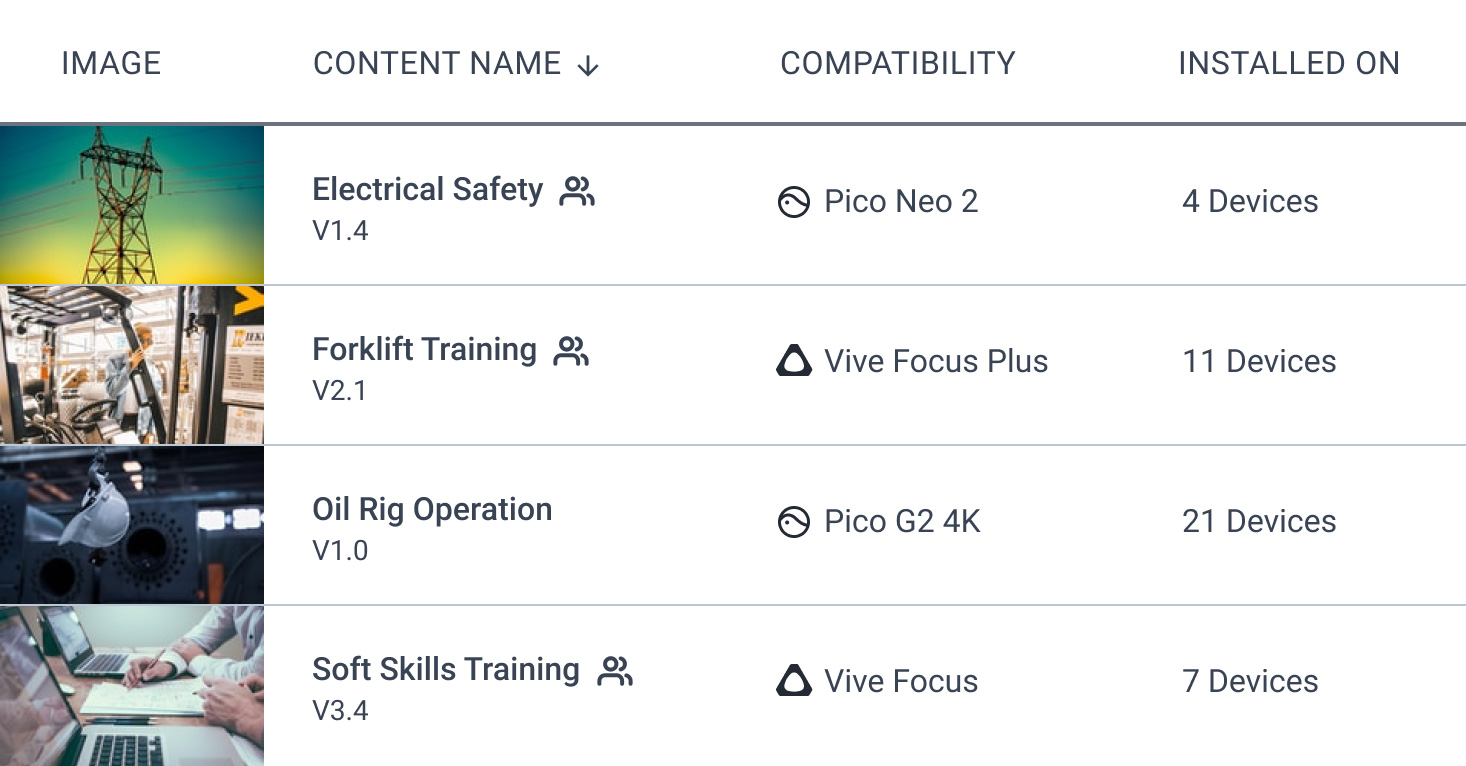Screen dimensions: 1466x766
Task: Click the Pico logo next to Pico Neo 2
Action: (x=793, y=202)
